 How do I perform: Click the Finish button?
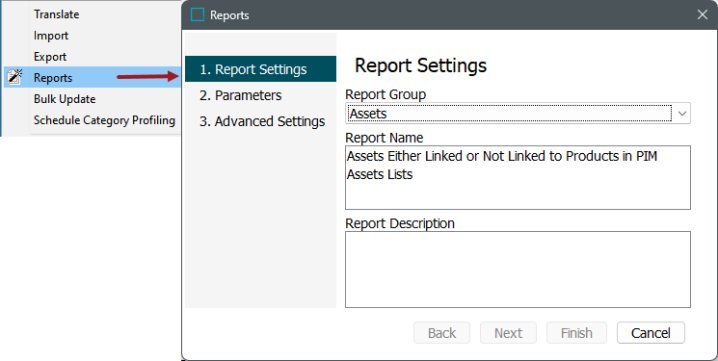pos(577,333)
